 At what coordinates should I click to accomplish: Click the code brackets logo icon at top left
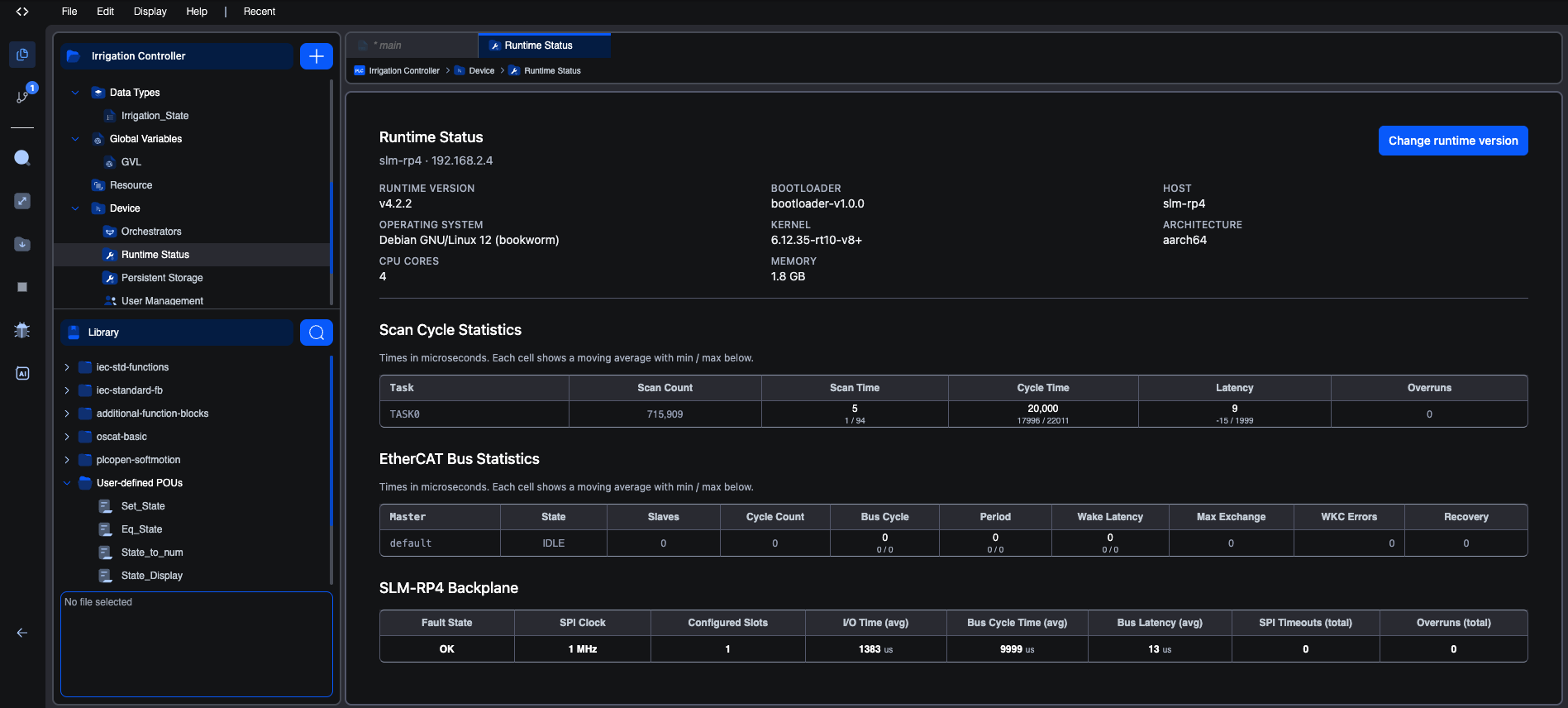coord(22,12)
